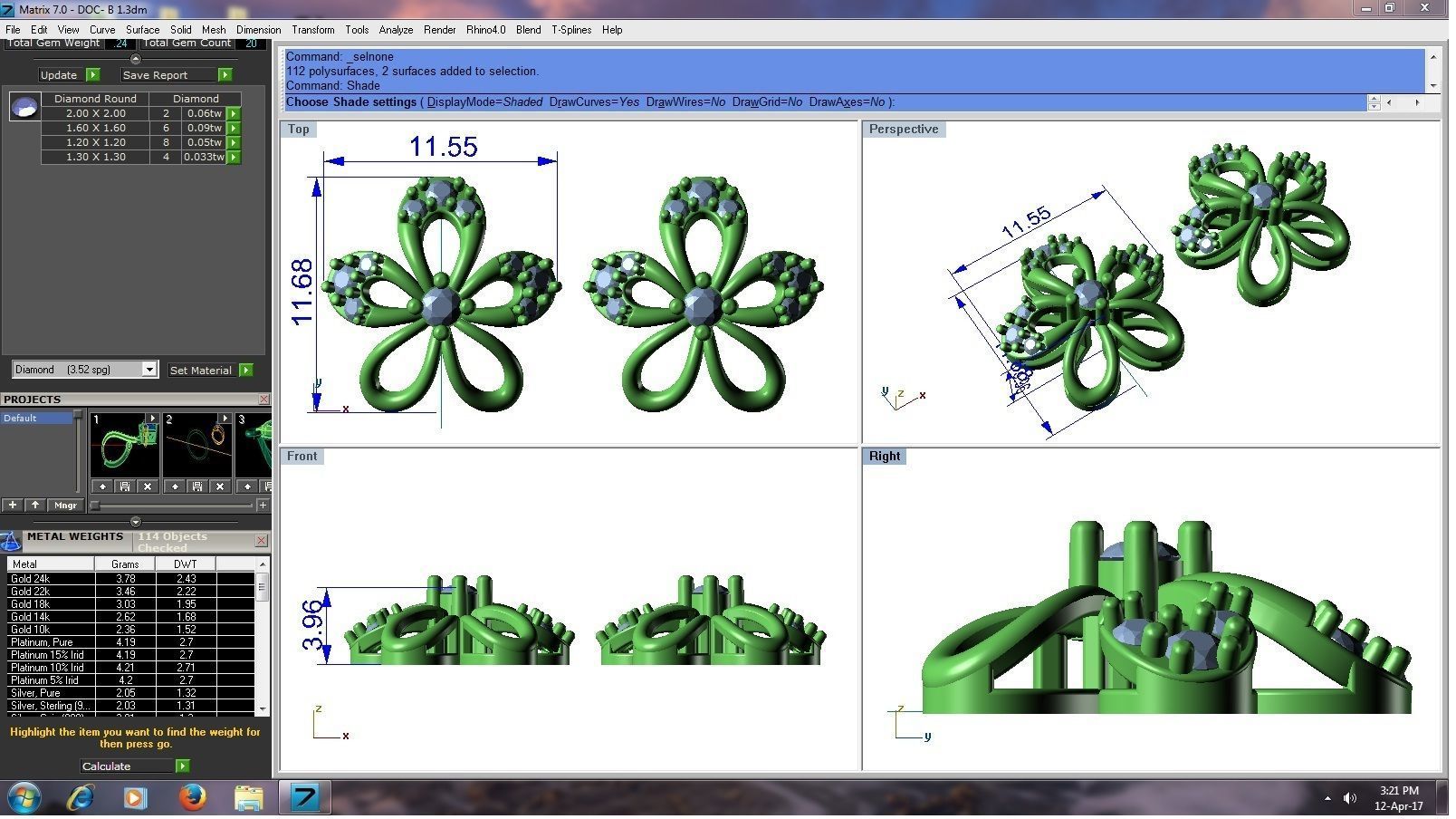Viewport: 1456px width, 819px height.
Task: Click the plus button right of the thumbnail slider
Action: (263, 507)
